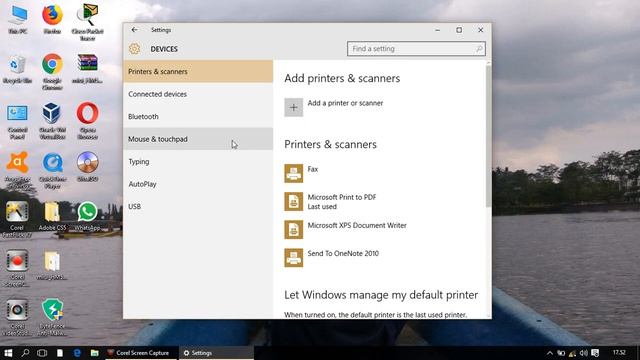Open ByteFence Anti-Malware desktop shortcut
Viewport: 640px width, 360px height.
(52, 318)
